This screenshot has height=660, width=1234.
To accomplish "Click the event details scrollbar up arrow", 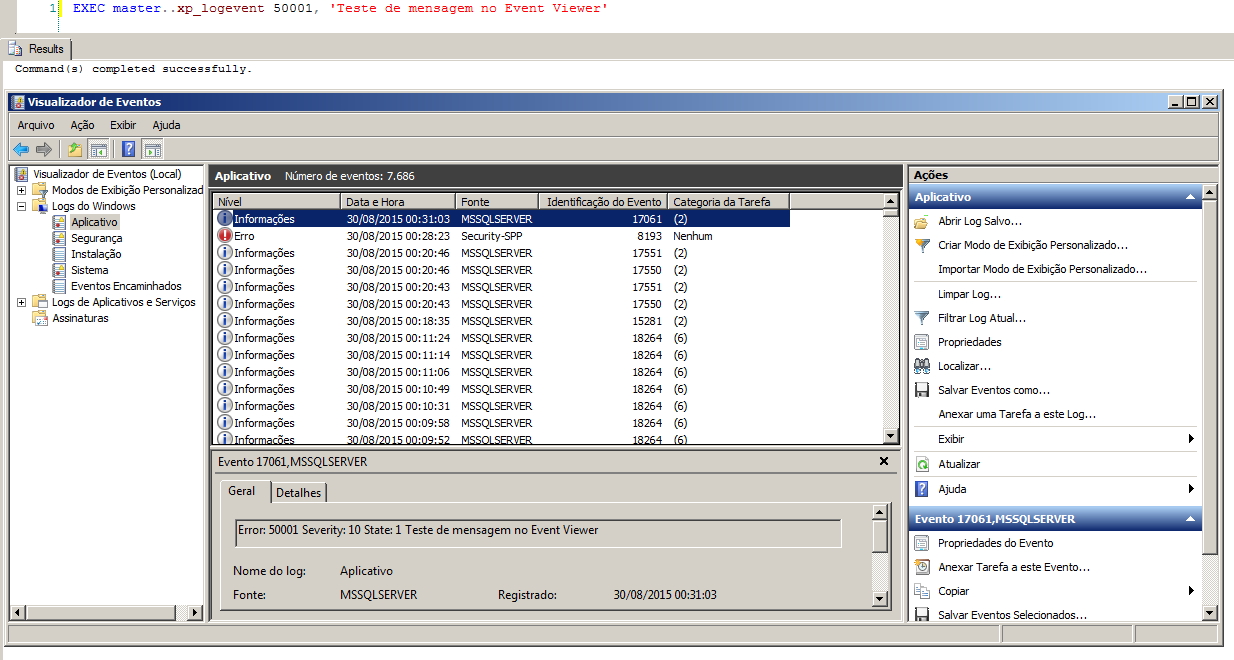I will pyautogui.click(x=880, y=512).
